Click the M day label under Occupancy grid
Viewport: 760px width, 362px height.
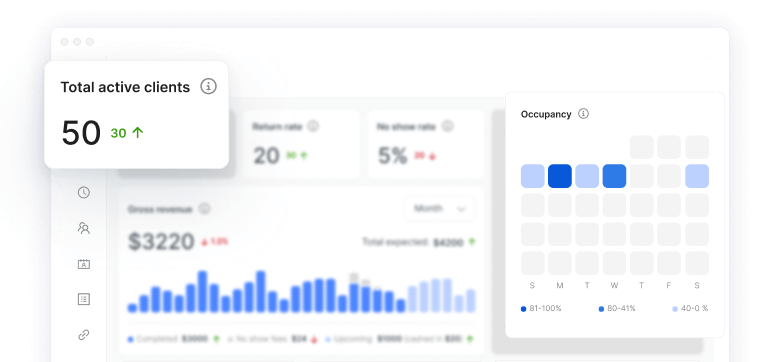coord(560,286)
